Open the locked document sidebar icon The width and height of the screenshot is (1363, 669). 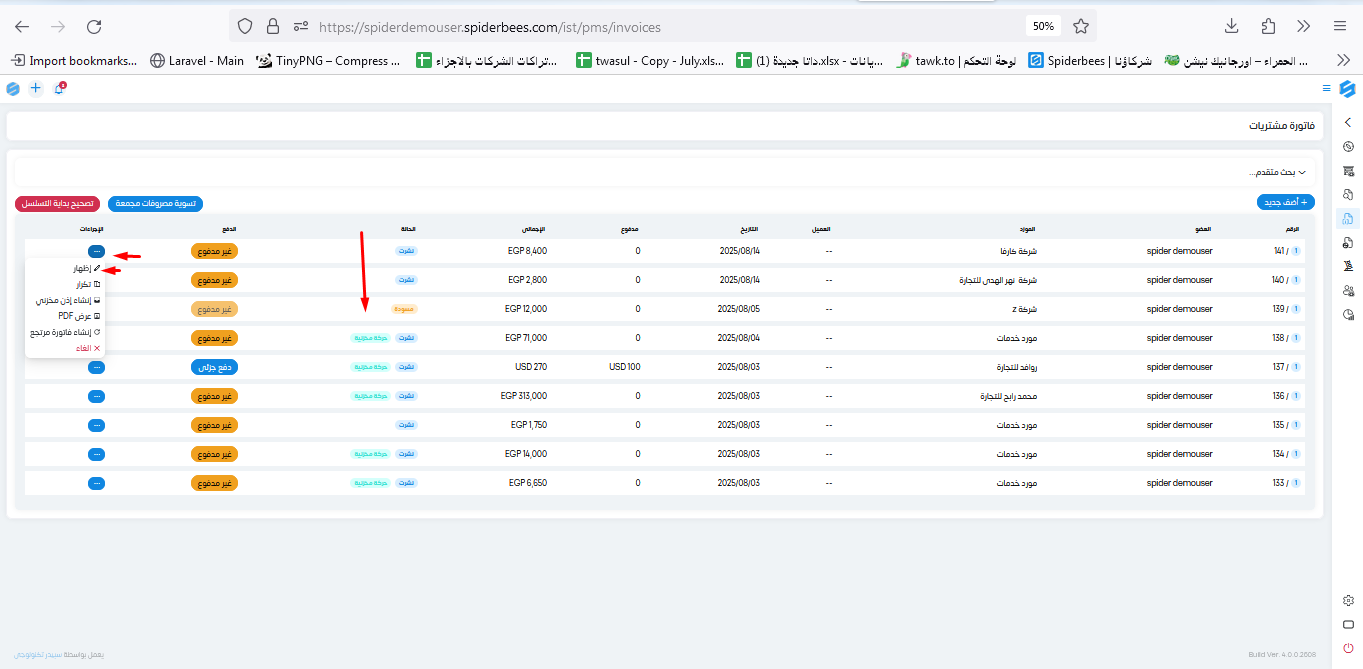pyautogui.click(x=1348, y=242)
